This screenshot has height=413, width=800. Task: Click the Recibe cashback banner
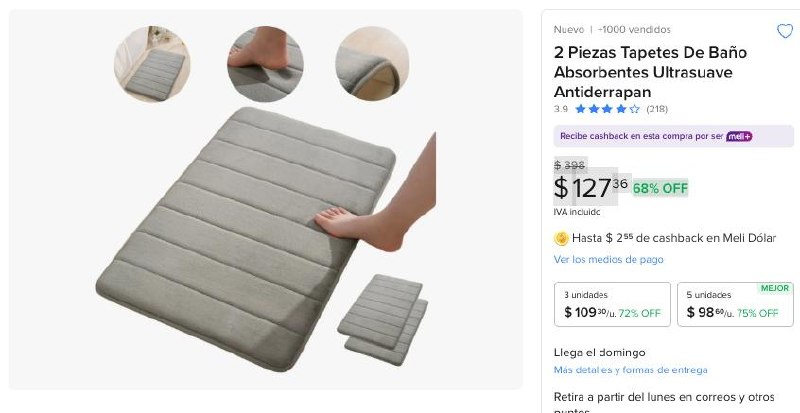[x=642, y=136]
